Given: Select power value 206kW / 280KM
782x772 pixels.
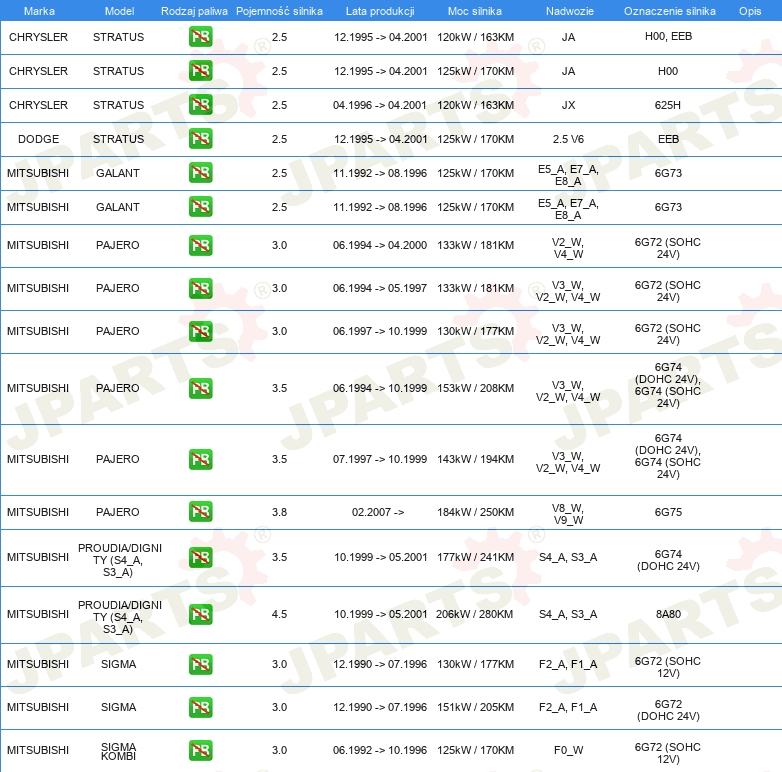Looking at the screenshot, I should 474,614.
